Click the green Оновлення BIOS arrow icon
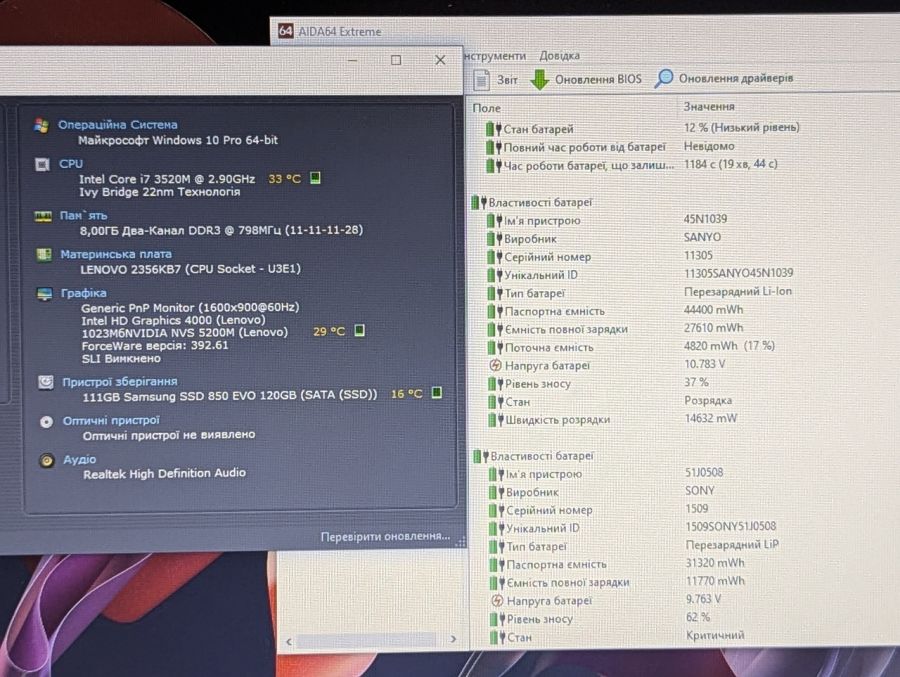Image resolution: width=900 pixels, height=677 pixels. pyautogui.click(x=540, y=79)
